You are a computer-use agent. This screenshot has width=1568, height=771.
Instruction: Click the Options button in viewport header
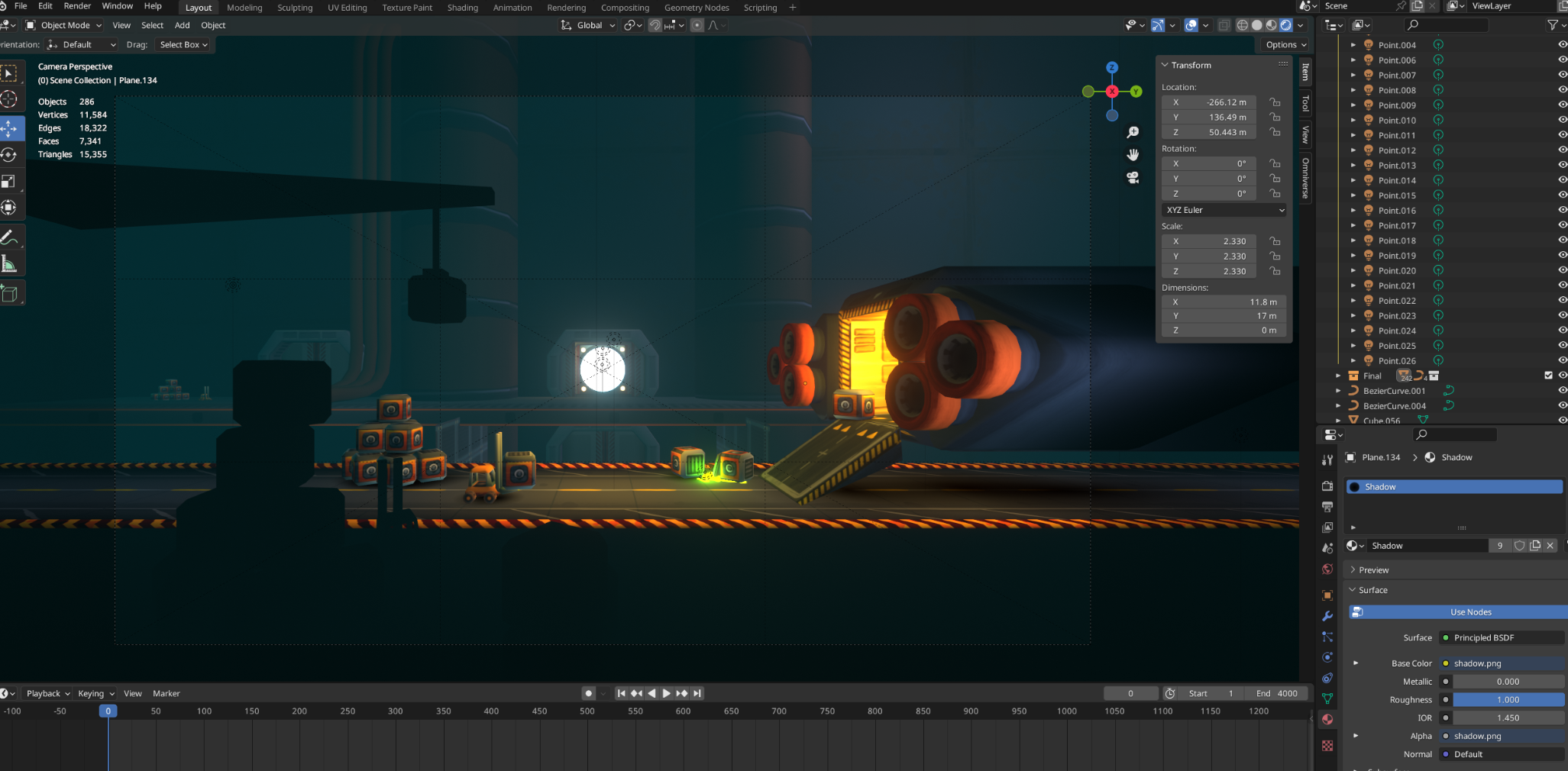1285,45
